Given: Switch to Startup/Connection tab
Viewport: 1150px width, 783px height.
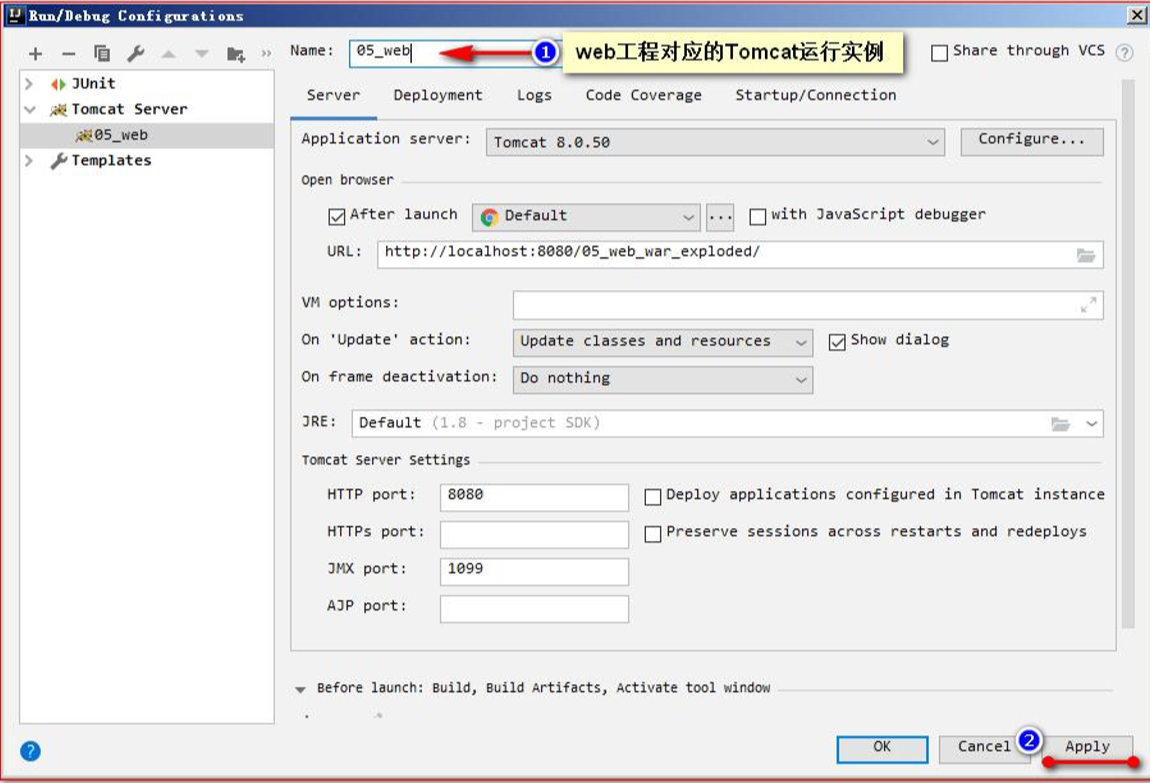Looking at the screenshot, I should 816,95.
